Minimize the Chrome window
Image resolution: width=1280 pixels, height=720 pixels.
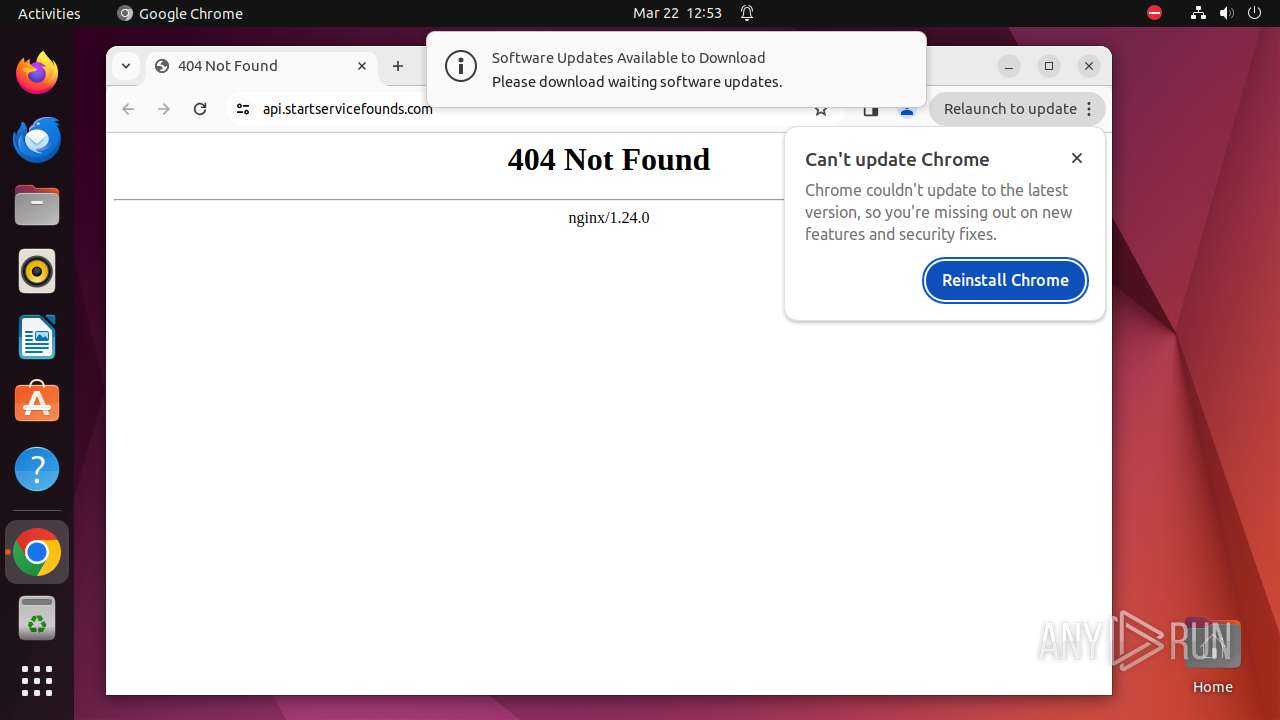(x=1009, y=66)
